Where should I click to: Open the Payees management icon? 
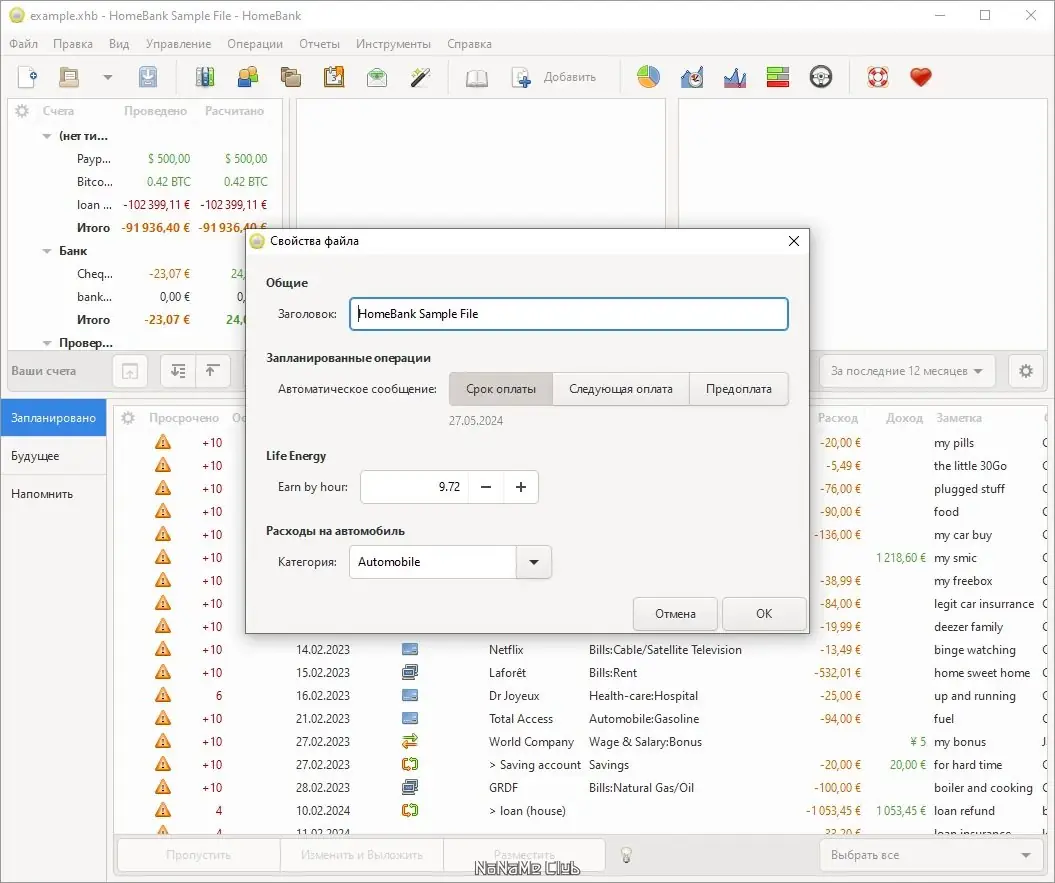[248, 77]
